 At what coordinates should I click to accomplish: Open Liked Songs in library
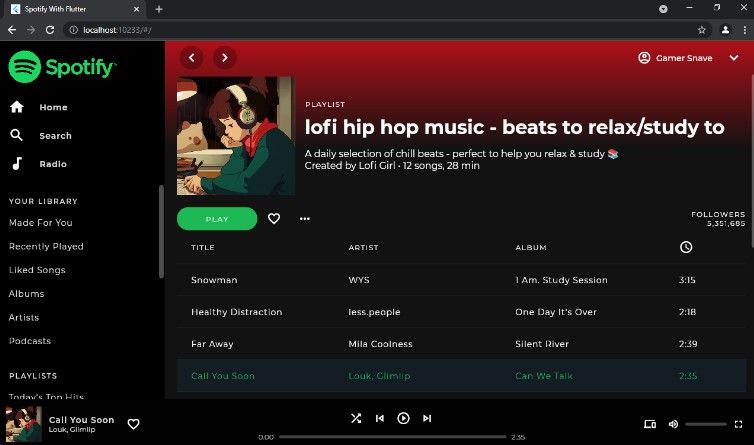point(37,270)
